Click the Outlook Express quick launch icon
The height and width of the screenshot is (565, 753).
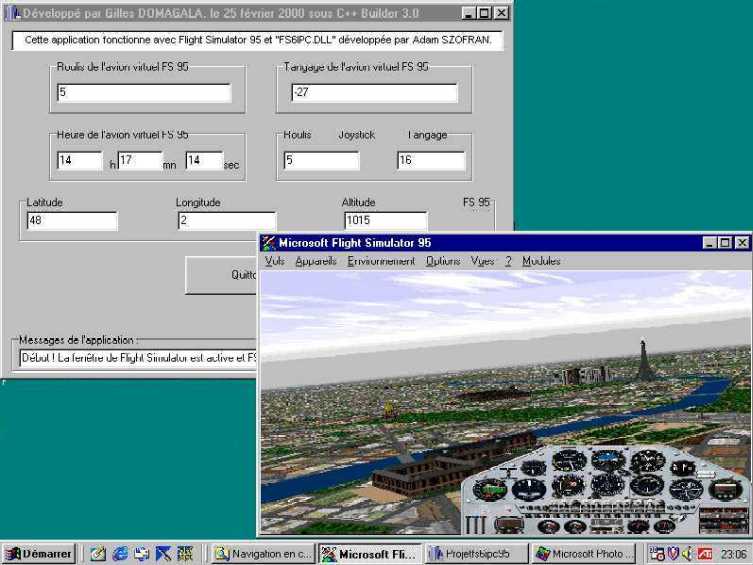142,553
